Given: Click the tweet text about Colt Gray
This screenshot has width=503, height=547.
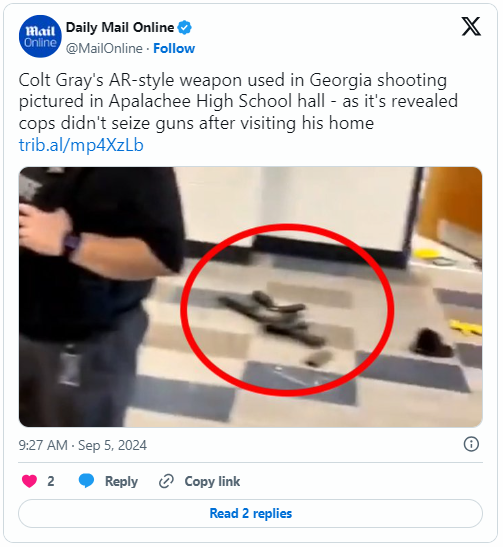Looking at the screenshot, I should click(x=238, y=102).
